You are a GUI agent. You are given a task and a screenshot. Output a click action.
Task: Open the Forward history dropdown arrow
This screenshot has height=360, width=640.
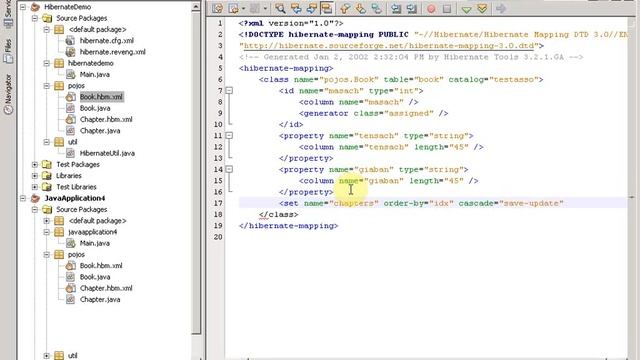(x=265, y=9)
